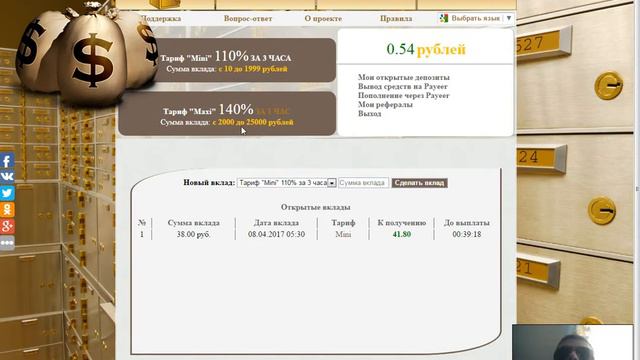The image size is (640, 360).
Task: Open Мои открытые депозиты link
Action: [x=404, y=77]
